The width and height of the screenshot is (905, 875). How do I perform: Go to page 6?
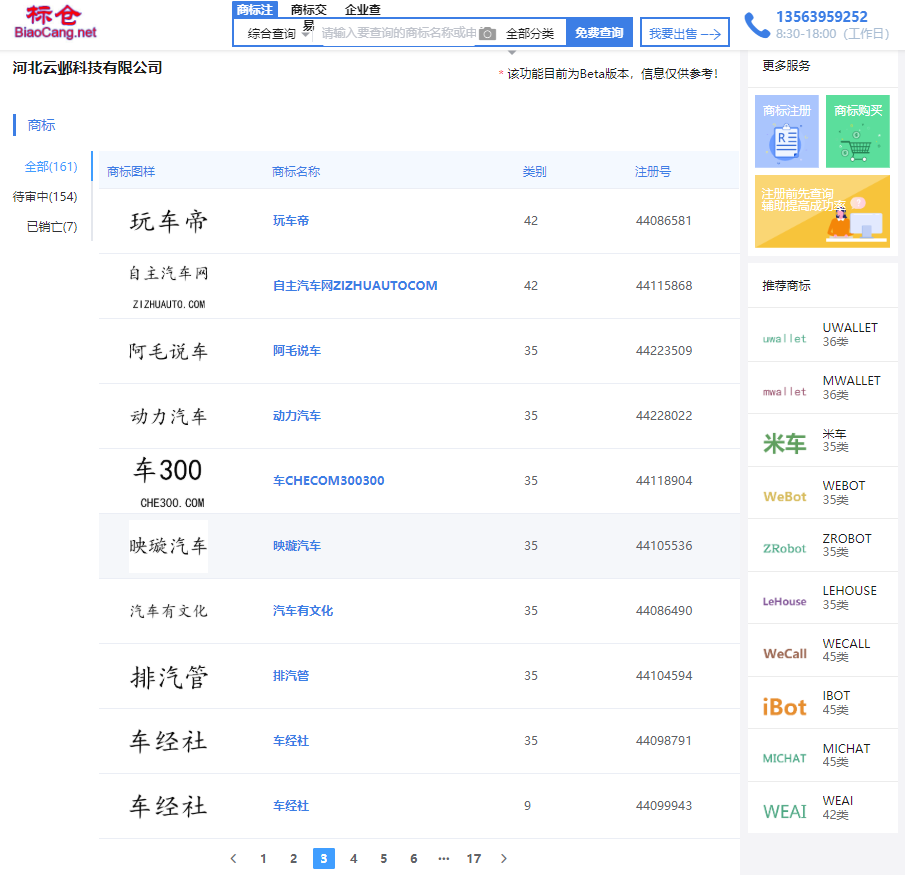coord(414,858)
